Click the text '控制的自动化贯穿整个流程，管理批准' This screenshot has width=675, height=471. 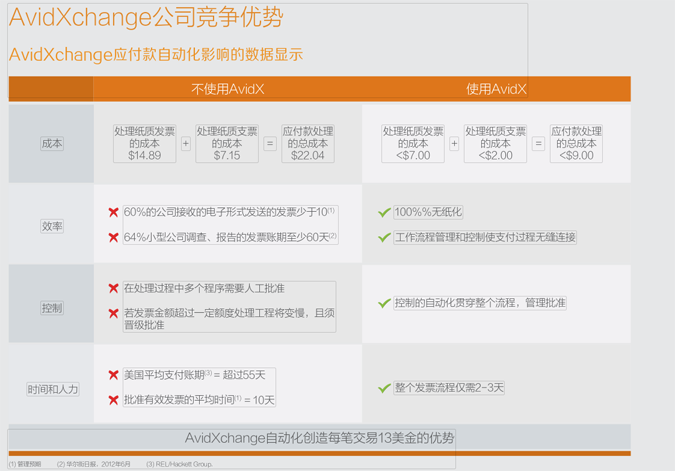tap(480, 303)
